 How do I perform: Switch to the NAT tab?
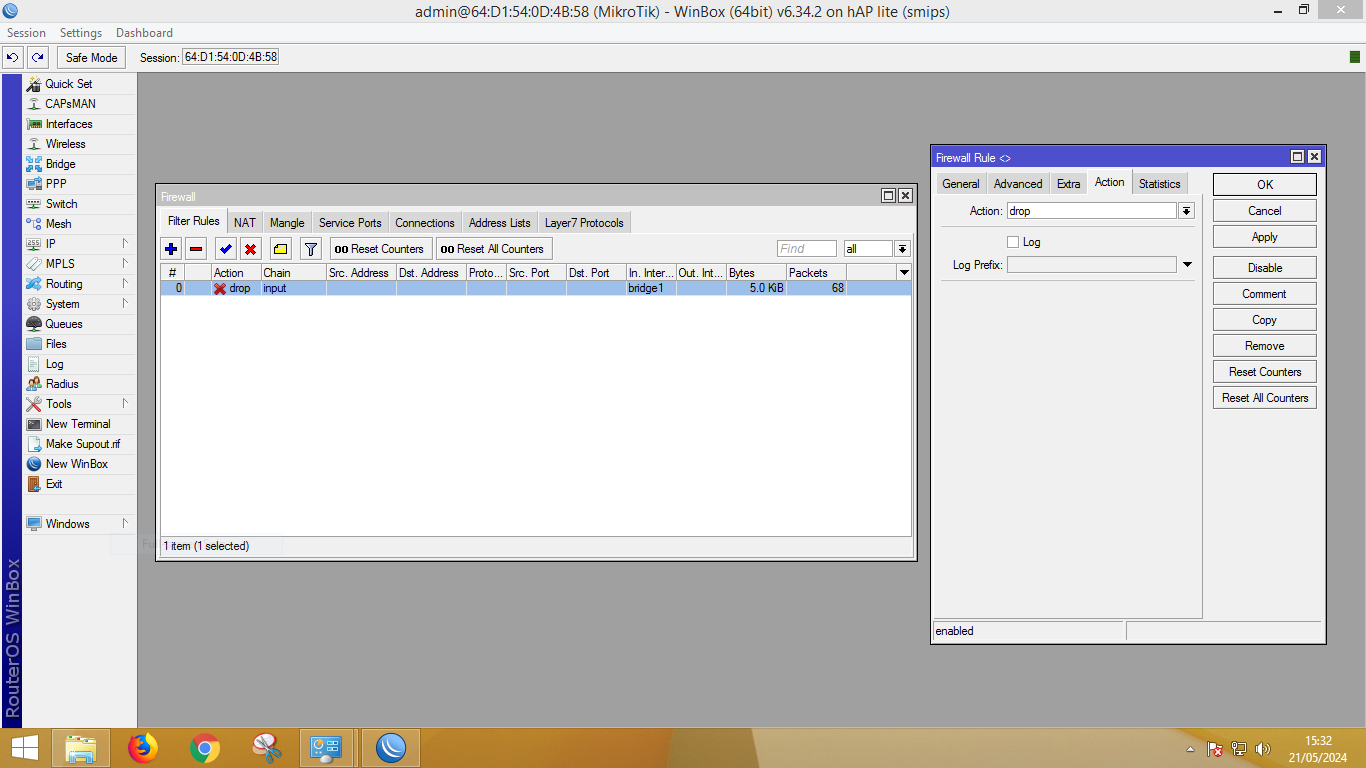[x=245, y=223]
